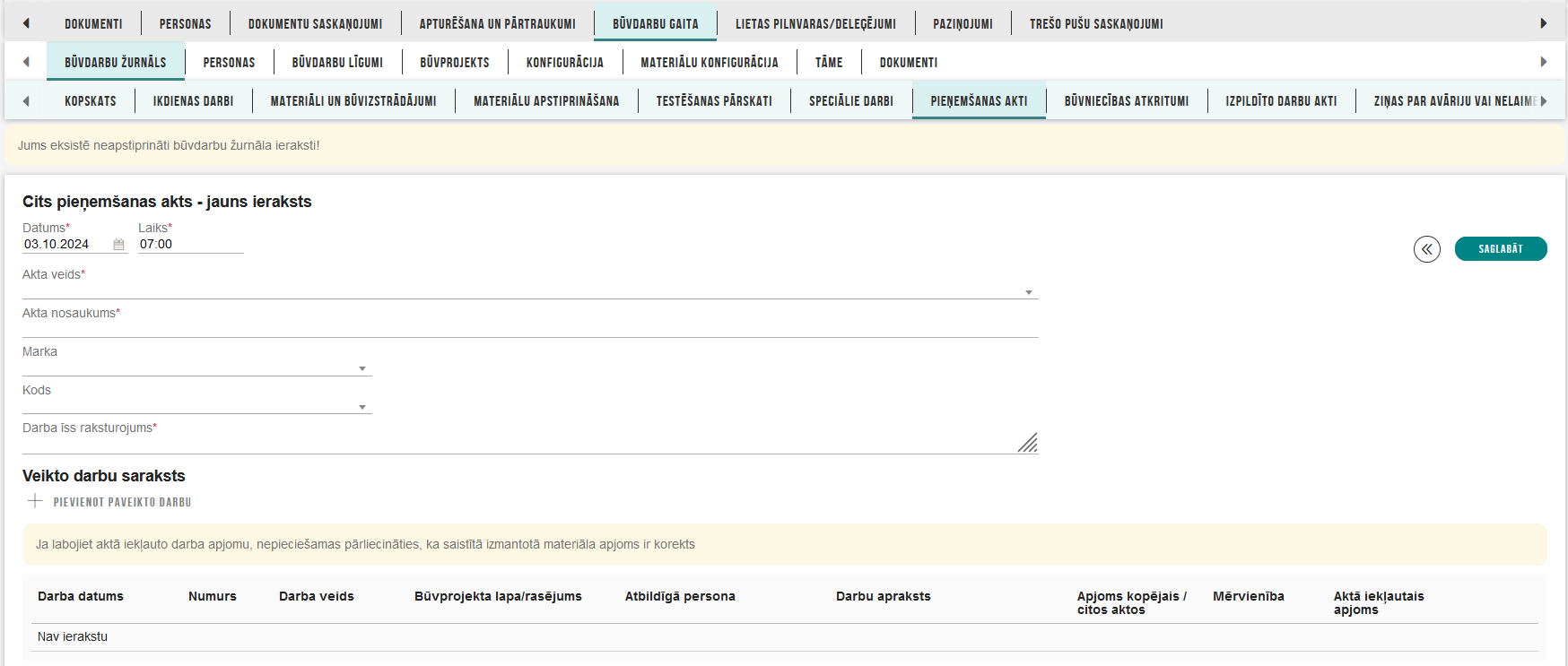
Task: Open the Kods dropdown
Action: (x=362, y=407)
